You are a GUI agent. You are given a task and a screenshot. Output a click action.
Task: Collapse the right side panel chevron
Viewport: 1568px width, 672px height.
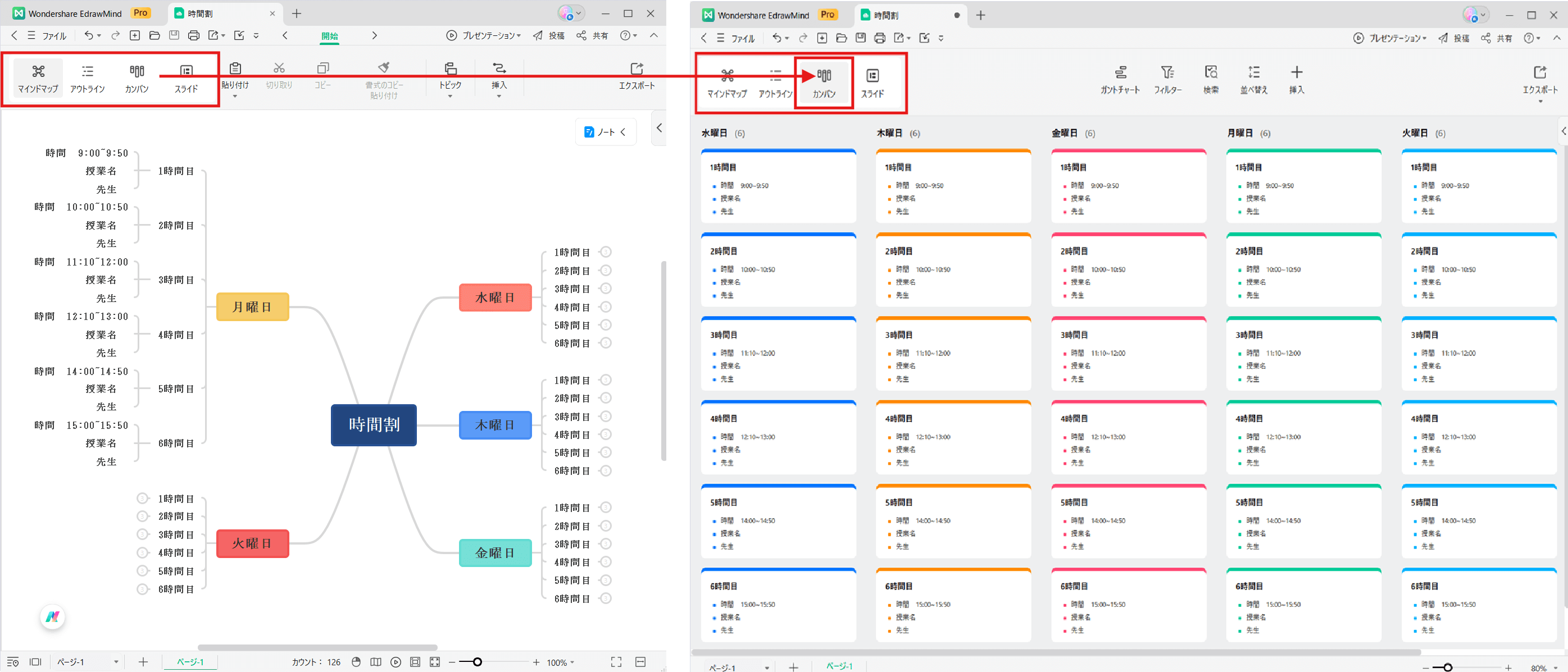[x=658, y=127]
